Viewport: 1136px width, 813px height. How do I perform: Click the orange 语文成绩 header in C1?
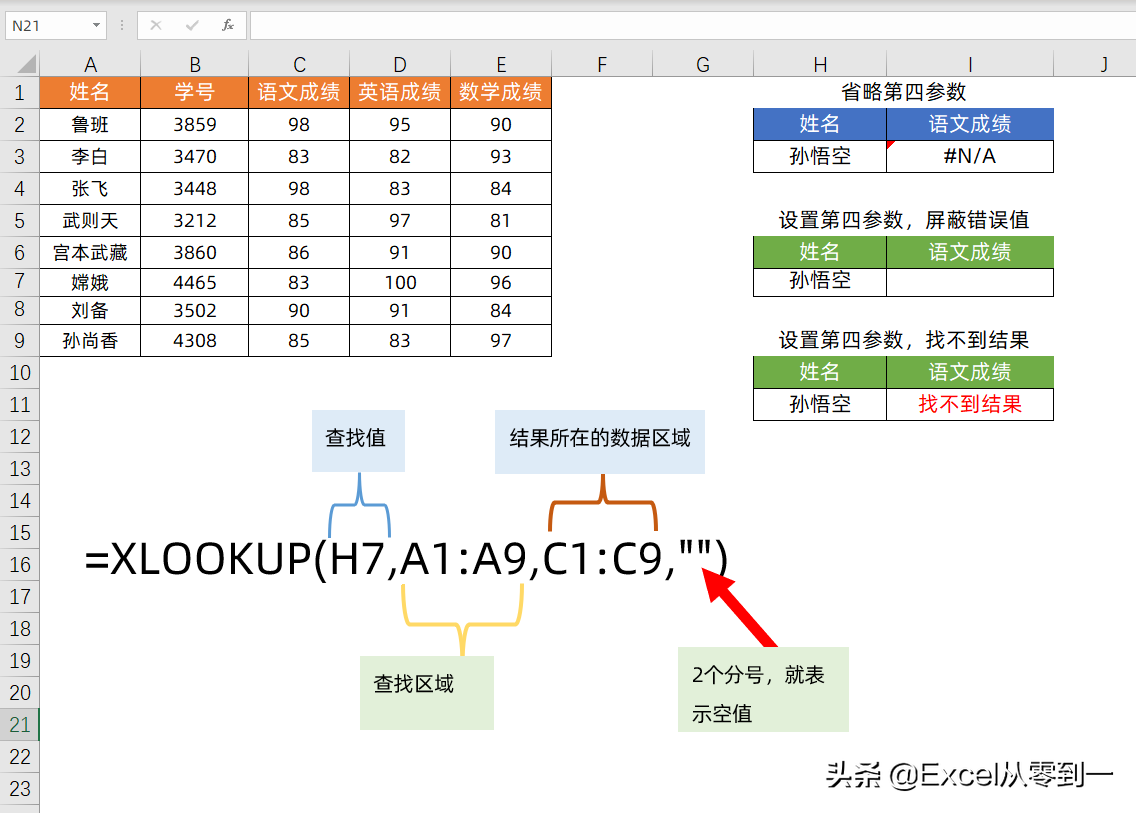298,93
